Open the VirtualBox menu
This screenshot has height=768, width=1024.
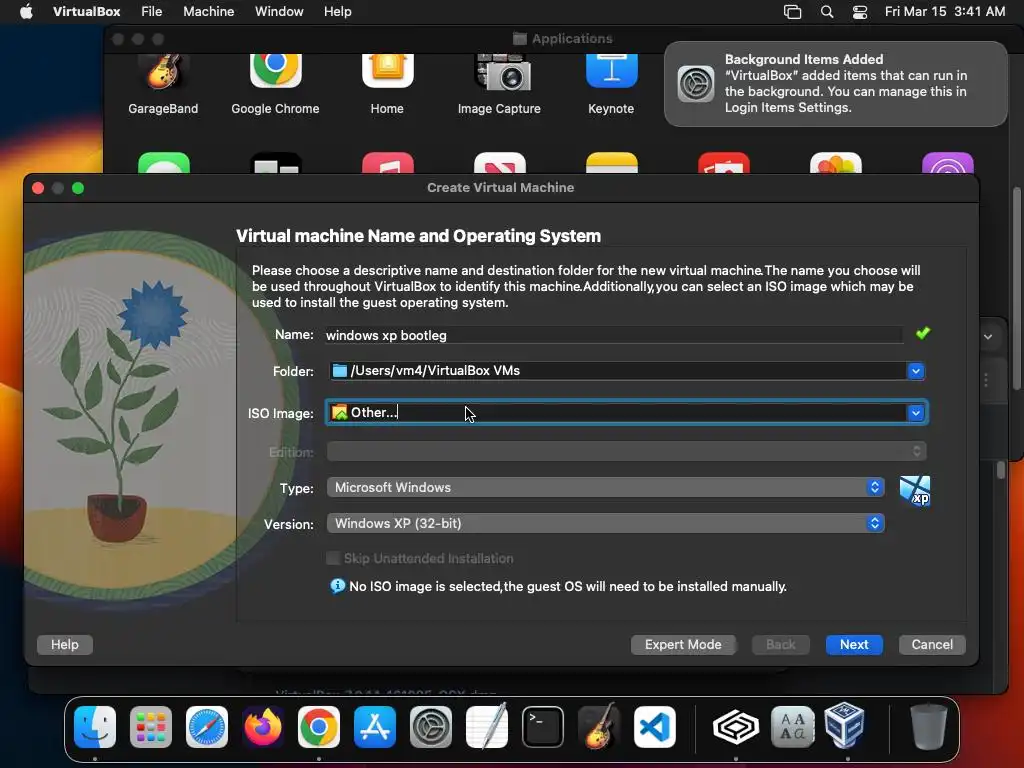click(x=87, y=12)
